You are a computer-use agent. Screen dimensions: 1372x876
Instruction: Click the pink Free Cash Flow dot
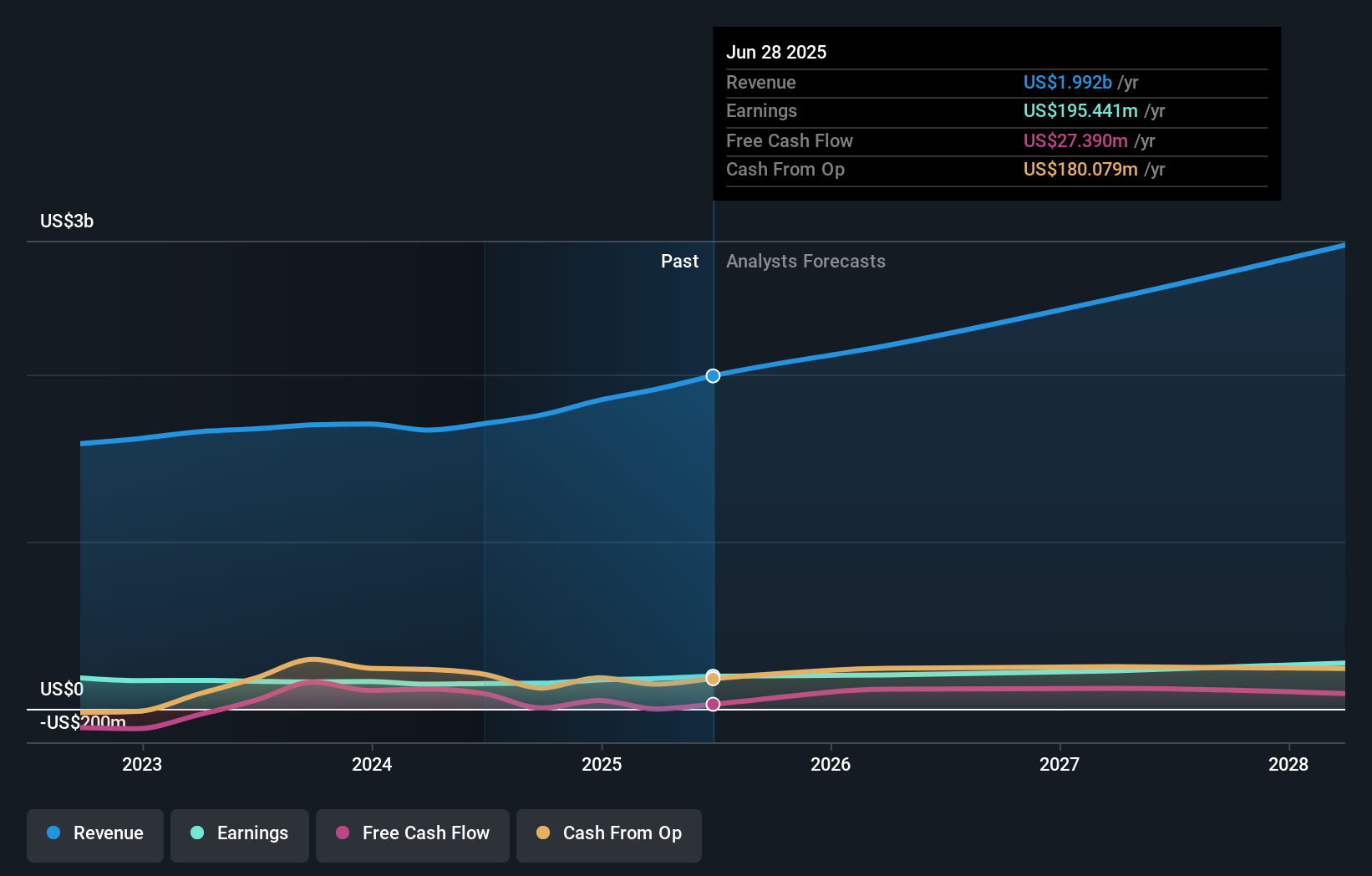click(343, 833)
